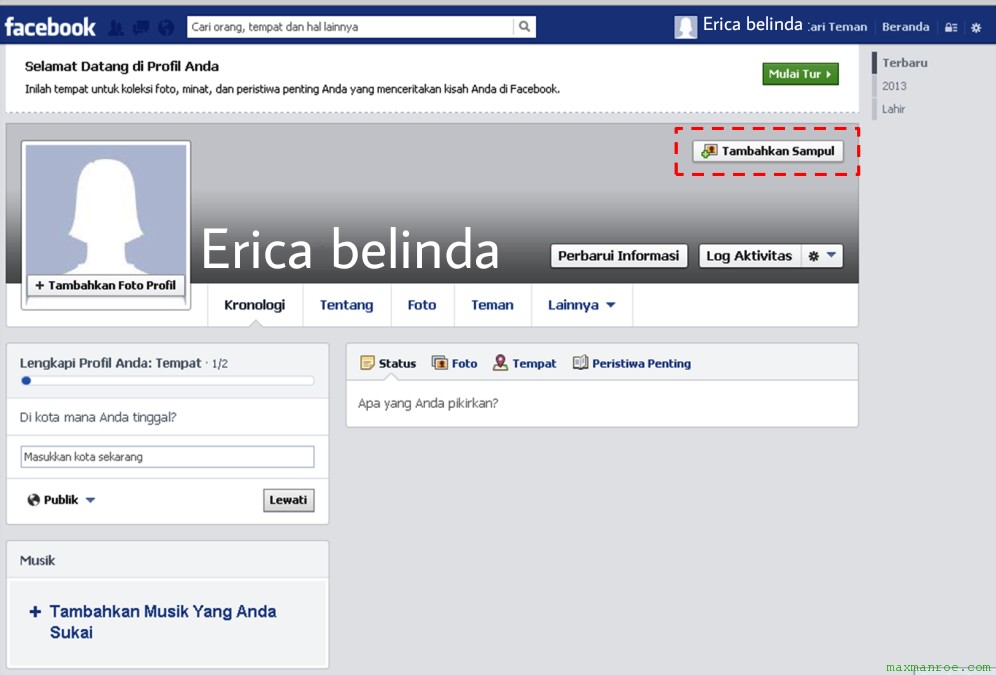The height and width of the screenshot is (675, 996).
Task: Open privacy shortcuts lock icon
Action: (951, 28)
